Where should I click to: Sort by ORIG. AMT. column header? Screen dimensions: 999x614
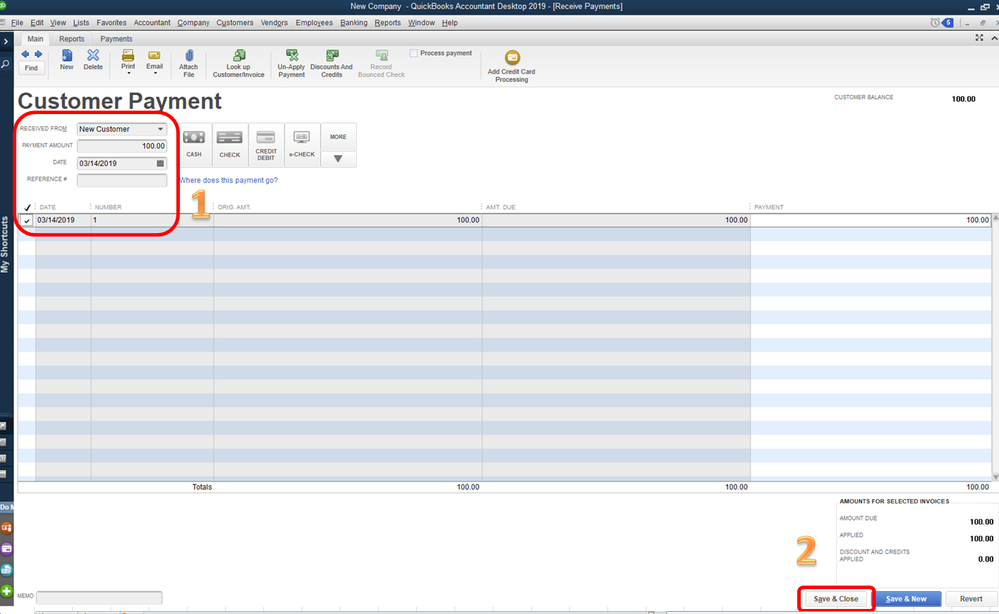pyautogui.click(x=234, y=208)
